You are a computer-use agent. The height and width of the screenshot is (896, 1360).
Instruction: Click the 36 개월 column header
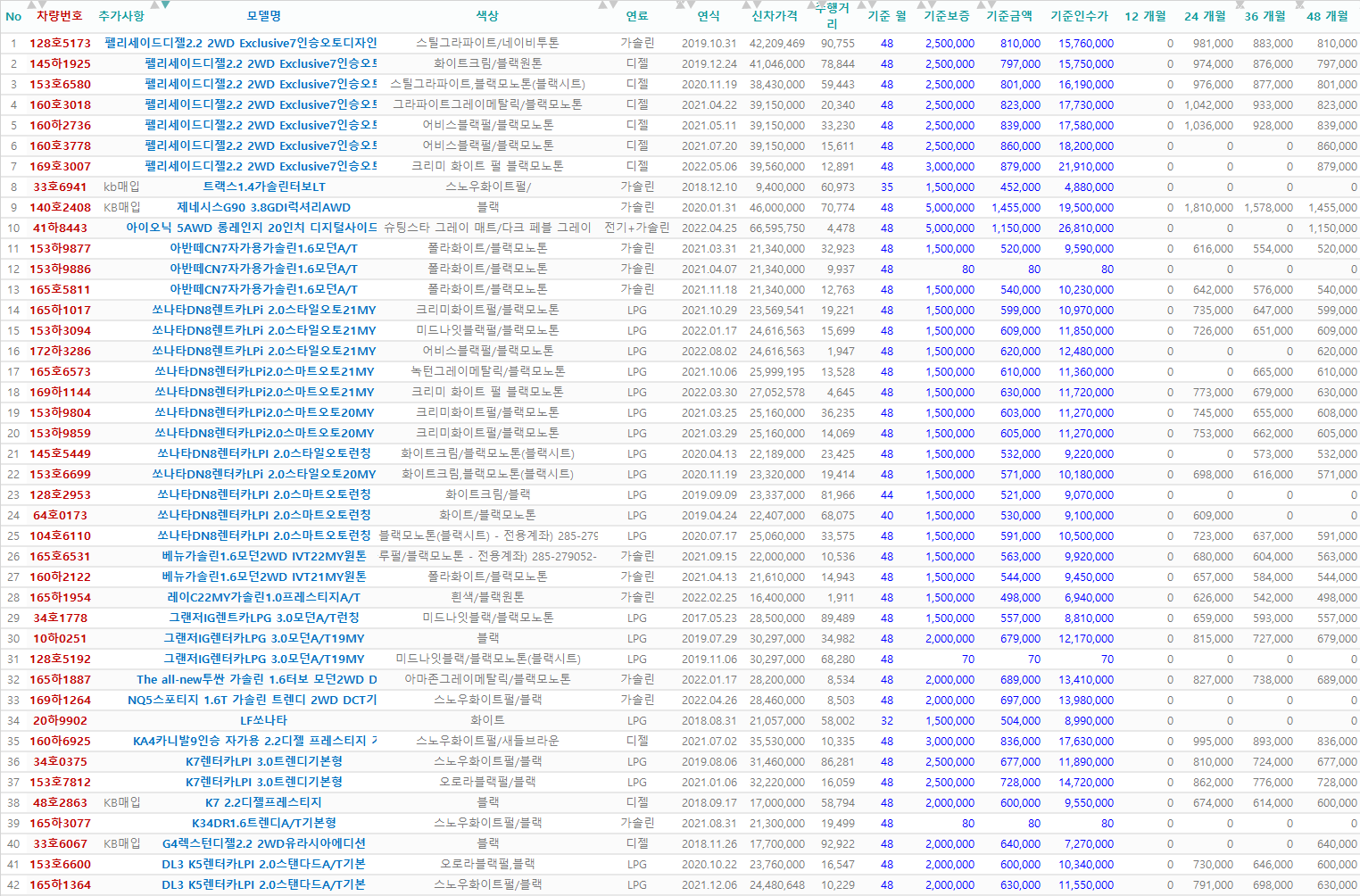pyautogui.click(x=1265, y=16)
